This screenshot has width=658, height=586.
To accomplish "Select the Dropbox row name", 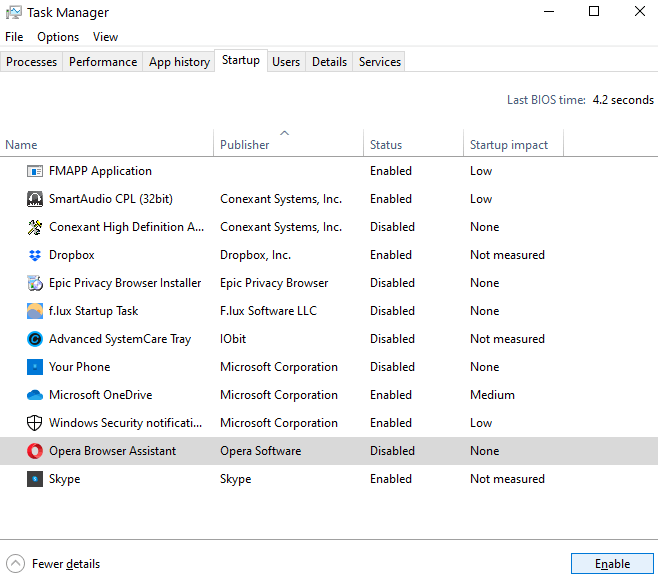I will pyautogui.click(x=72, y=255).
